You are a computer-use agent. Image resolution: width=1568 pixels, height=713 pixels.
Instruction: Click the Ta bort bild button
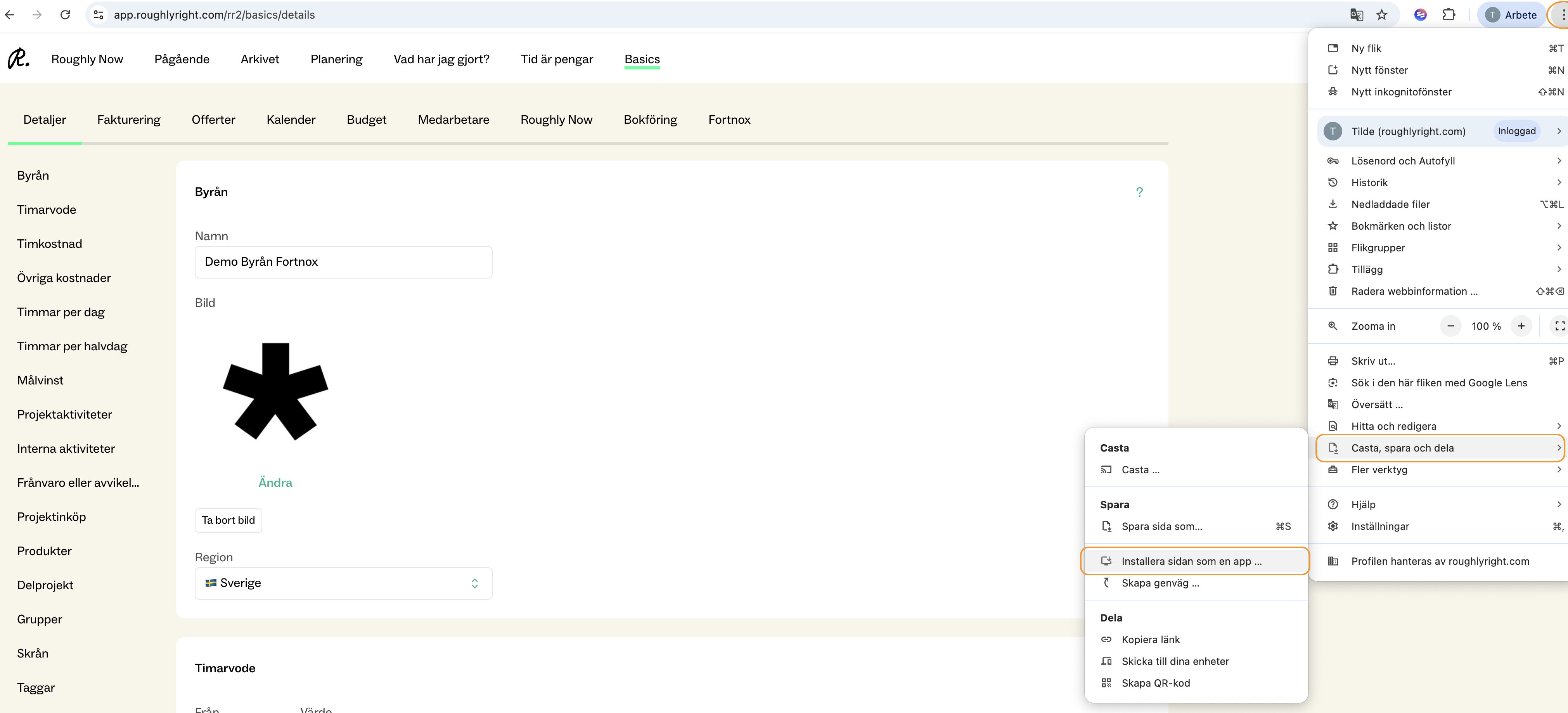coord(228,521)
